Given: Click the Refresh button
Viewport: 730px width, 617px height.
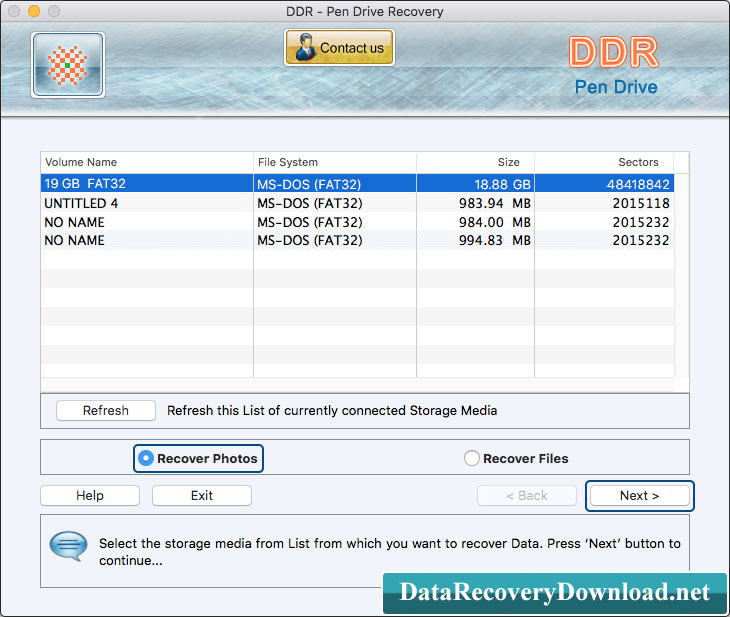Looking at the screenshot, I should (106, 411).
